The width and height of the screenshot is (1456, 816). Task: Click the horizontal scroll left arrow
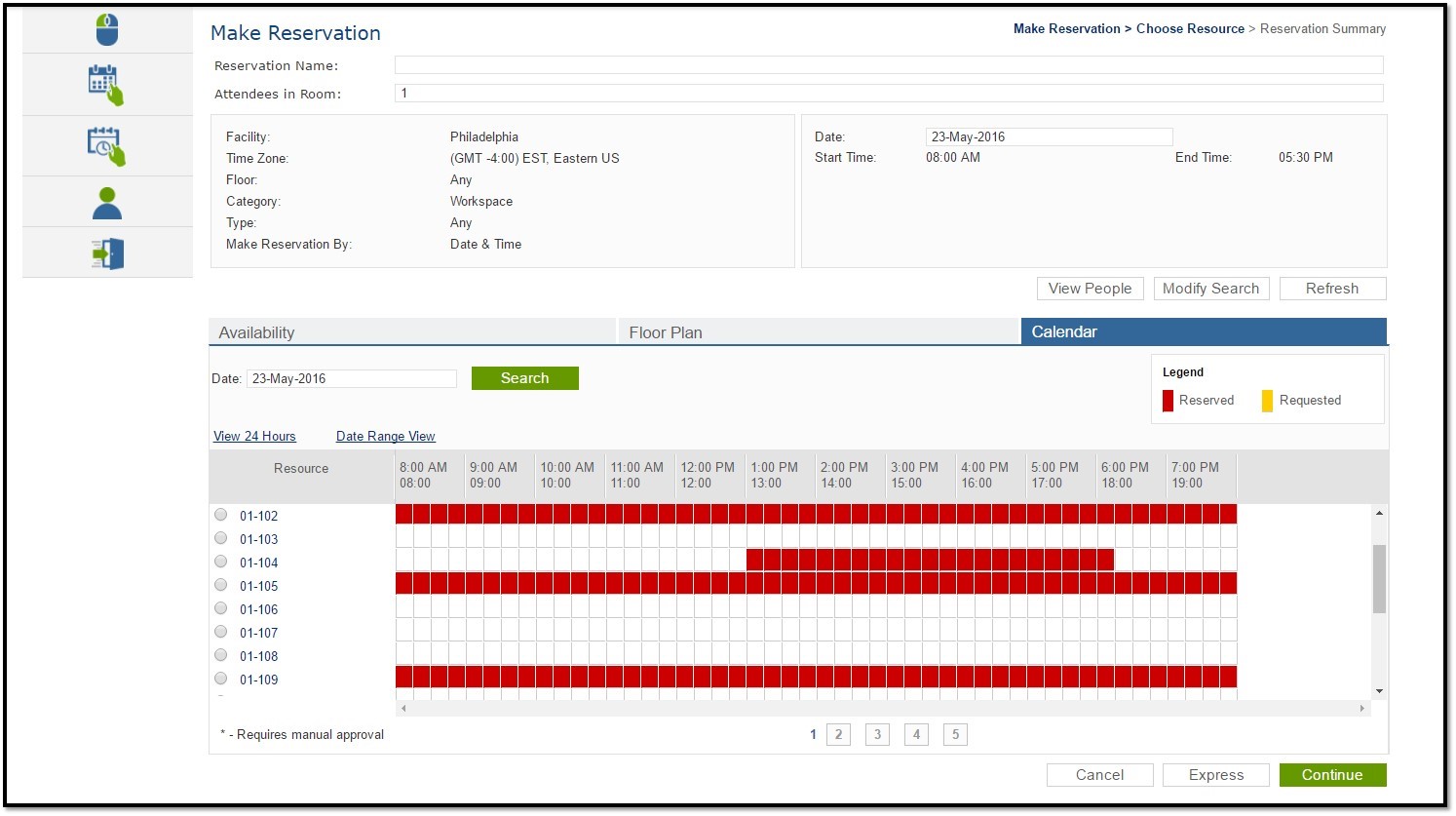coord(403,709)
